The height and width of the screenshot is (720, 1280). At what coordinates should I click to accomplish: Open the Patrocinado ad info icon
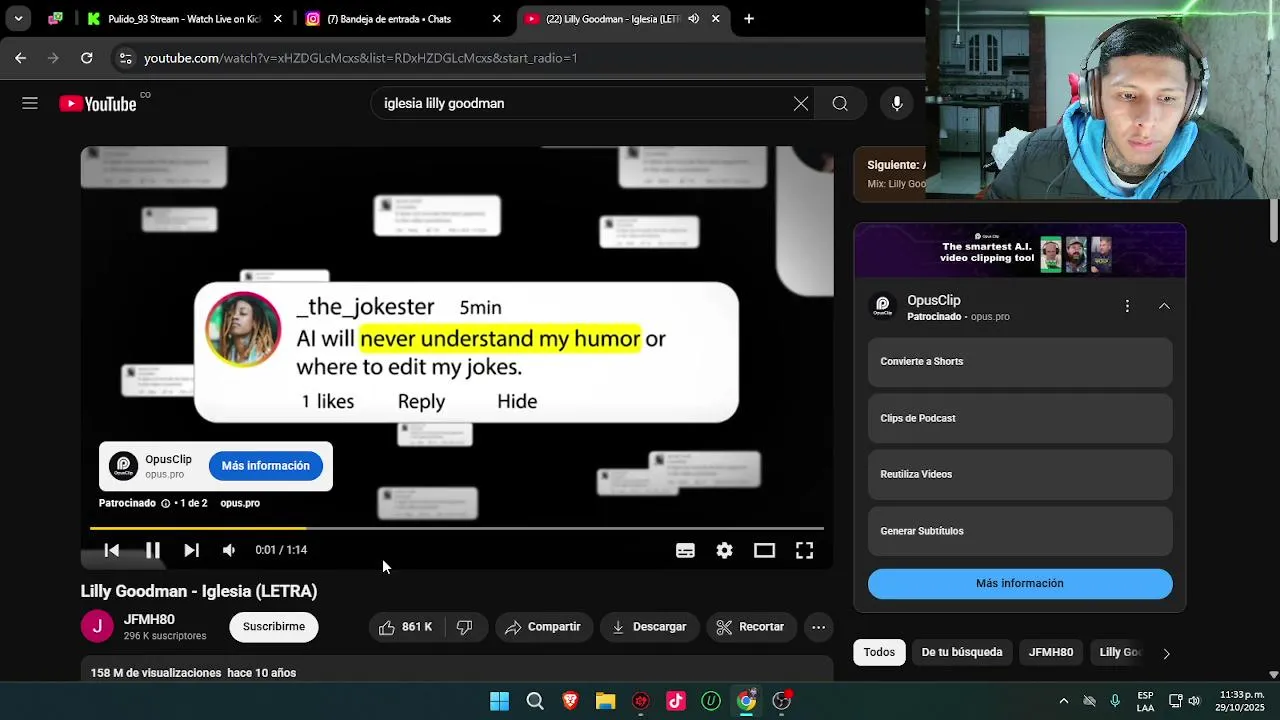coord(165,503)
